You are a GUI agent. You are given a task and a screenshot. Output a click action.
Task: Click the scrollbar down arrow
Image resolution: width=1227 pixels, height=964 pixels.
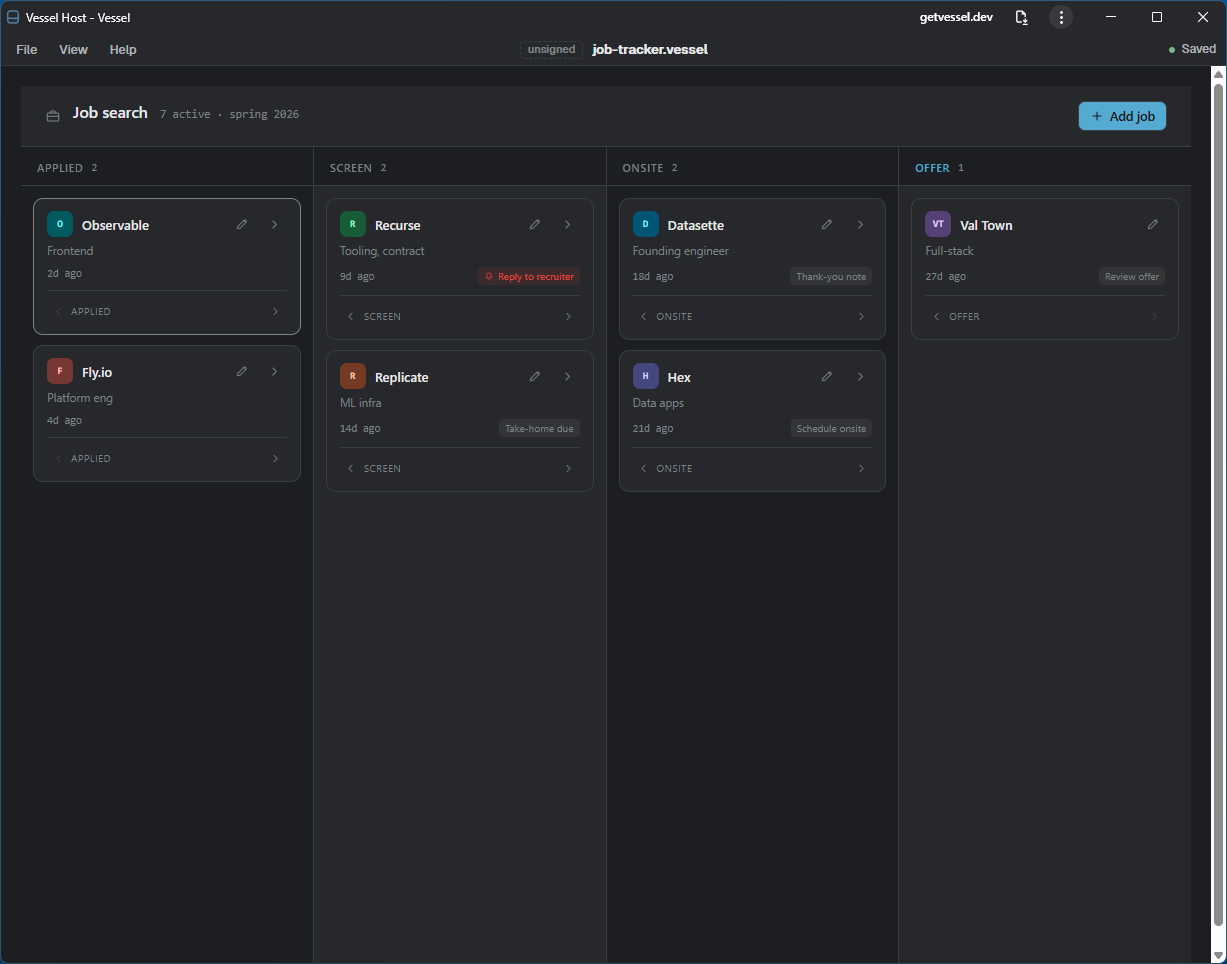1218,956
